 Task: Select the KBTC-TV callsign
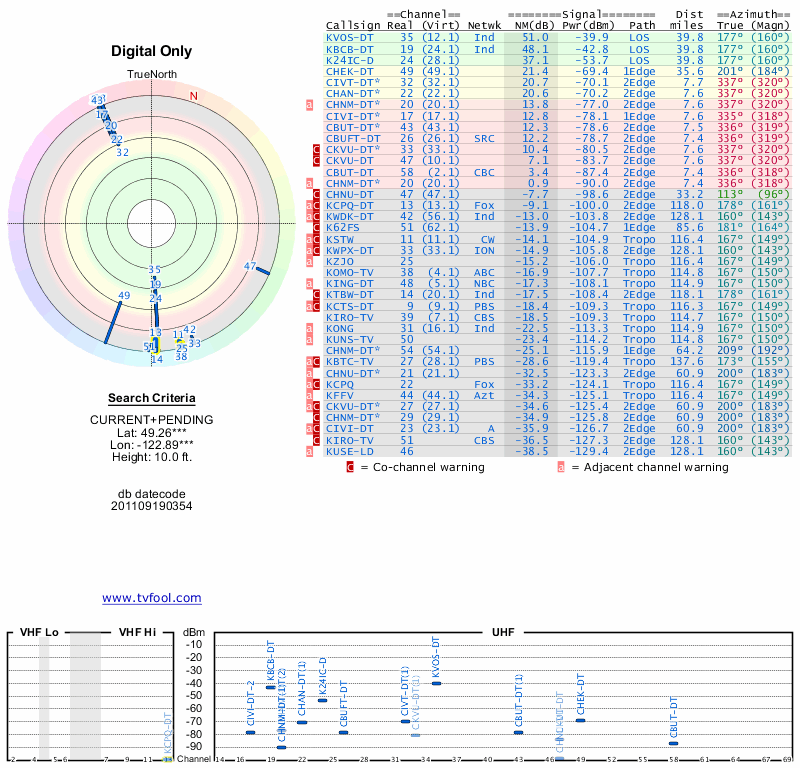[x=349, y=362]
